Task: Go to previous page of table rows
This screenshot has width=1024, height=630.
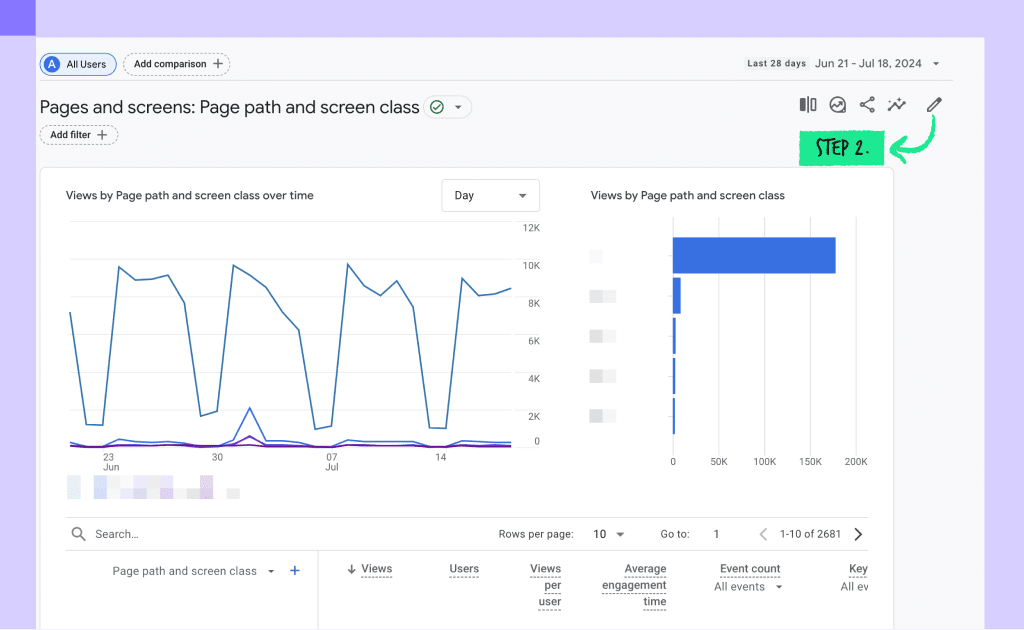Action: click(x=763, y=534)
